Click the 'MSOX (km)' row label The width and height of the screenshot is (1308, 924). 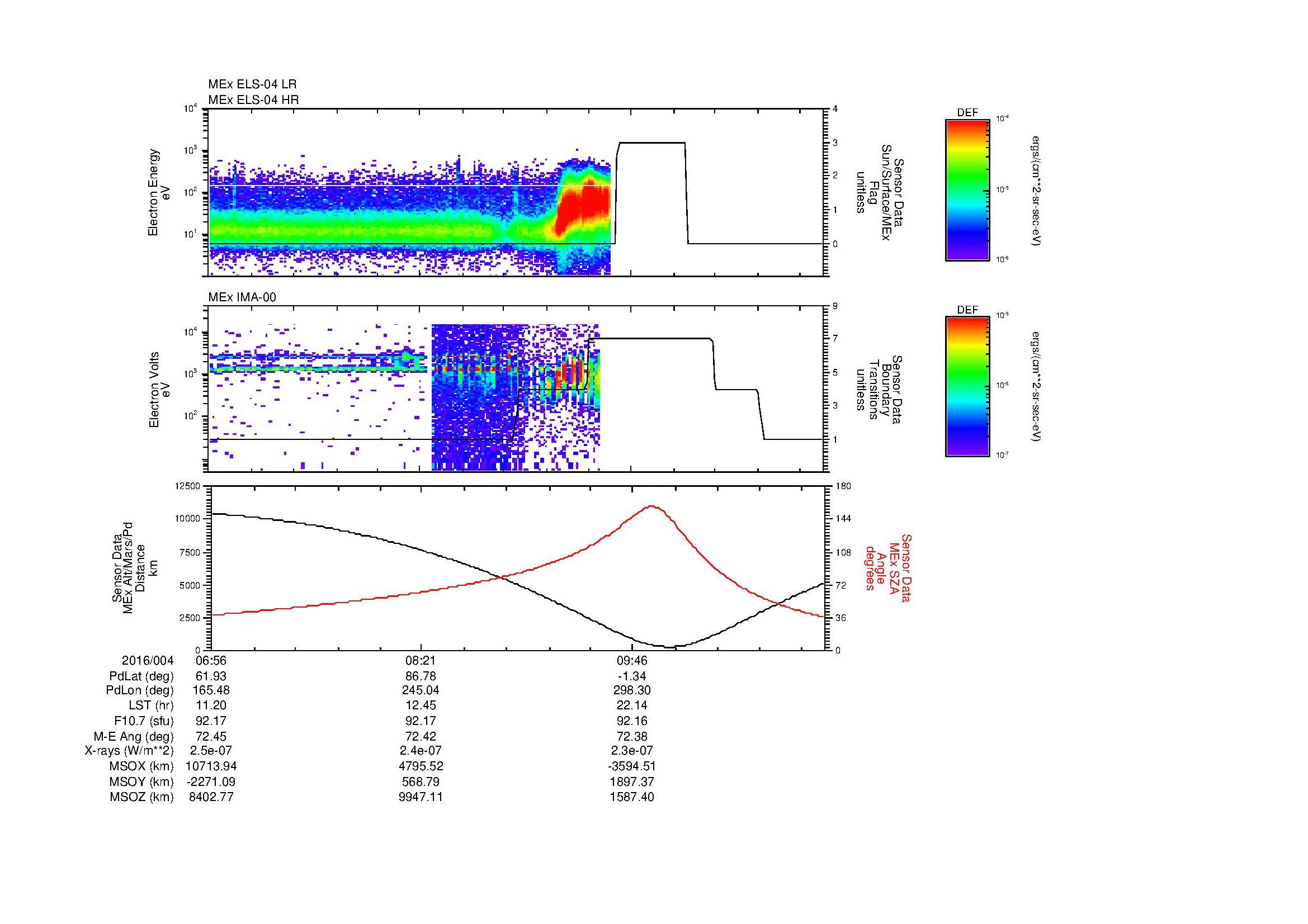click(142, 766)
